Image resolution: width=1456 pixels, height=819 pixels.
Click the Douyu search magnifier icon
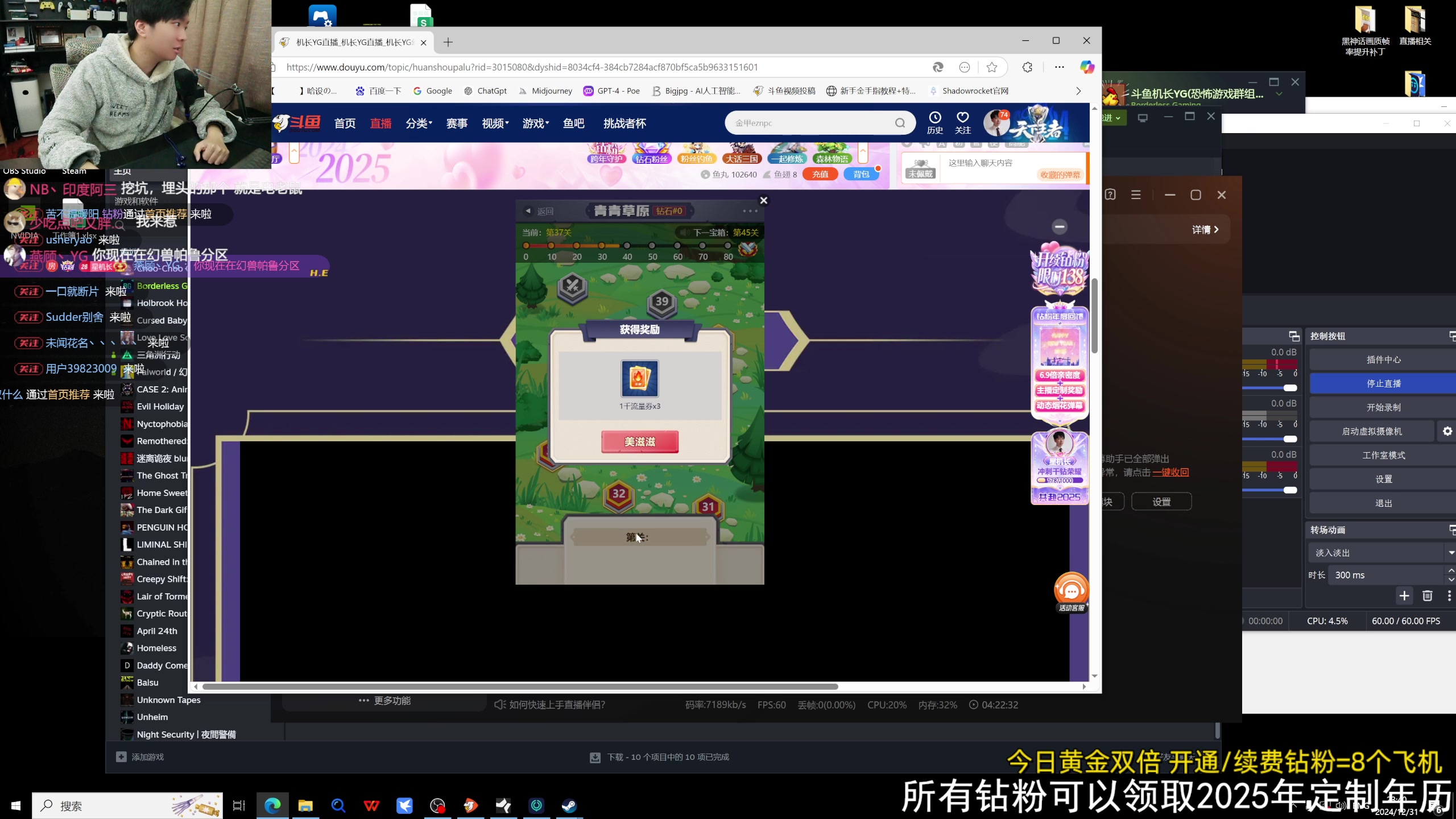[900, 123]
